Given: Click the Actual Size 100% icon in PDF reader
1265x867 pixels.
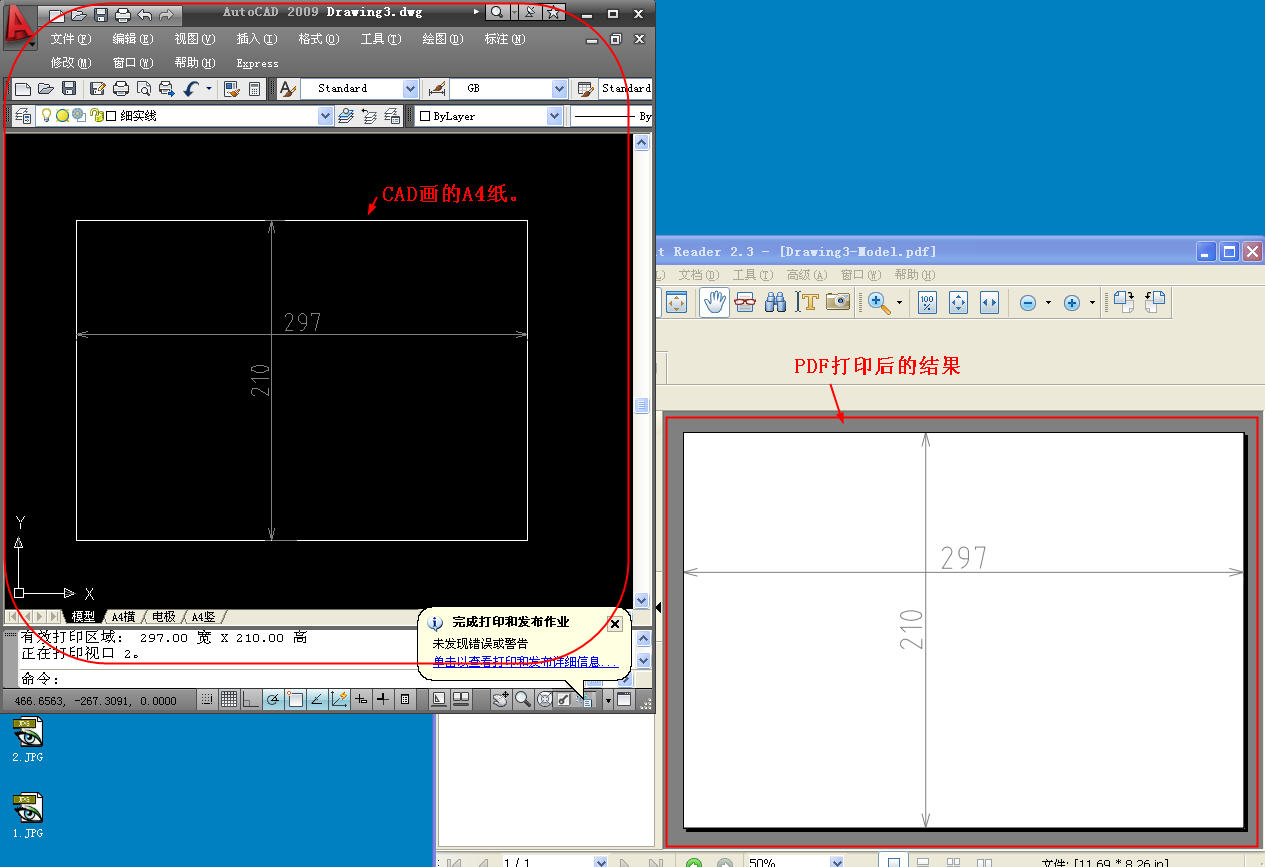Looking at the screenshot, I should point(927,303).
